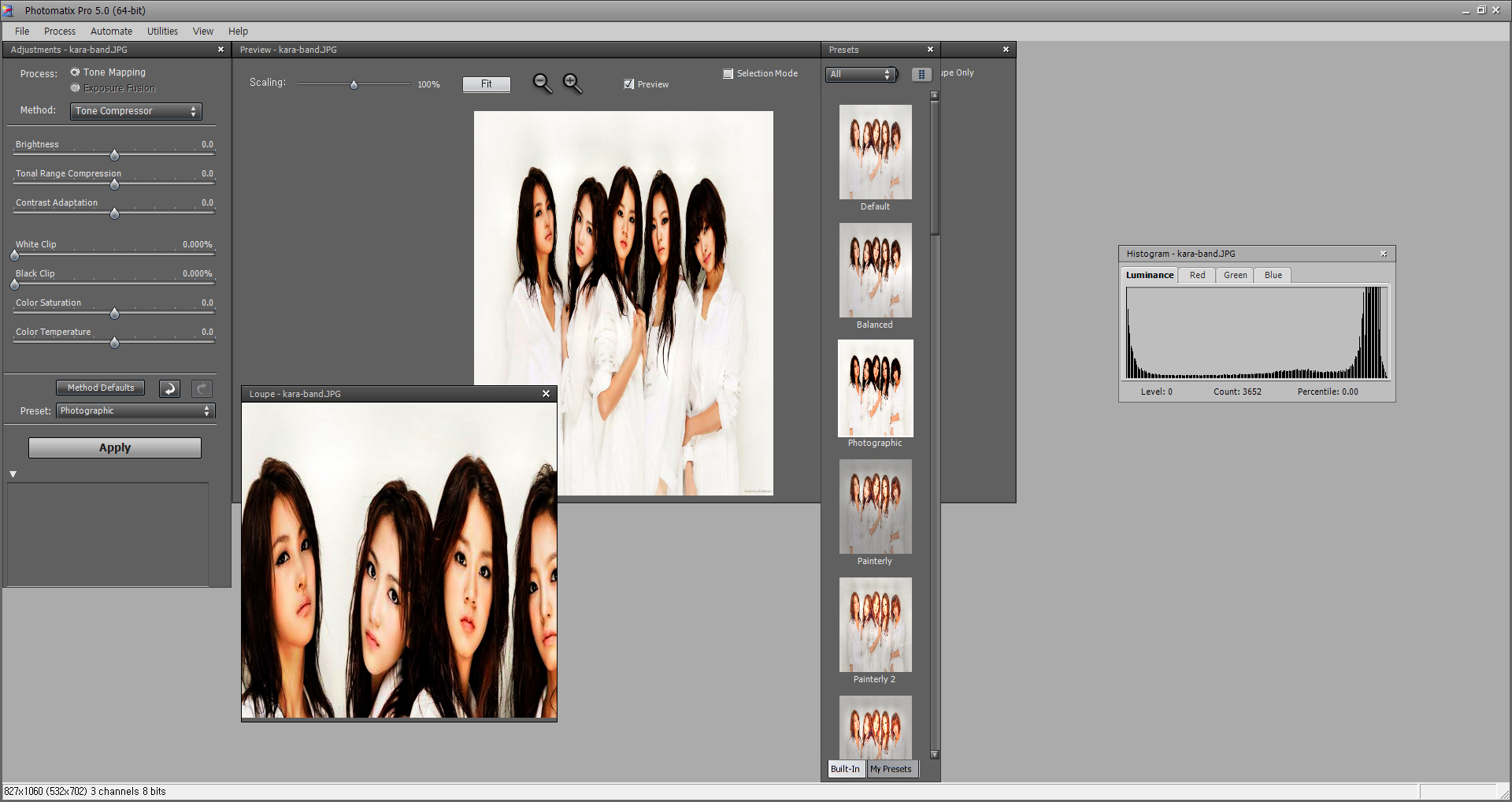Click the Fit scaling button
Viewport: 1512px width, 802px height.
486,84
